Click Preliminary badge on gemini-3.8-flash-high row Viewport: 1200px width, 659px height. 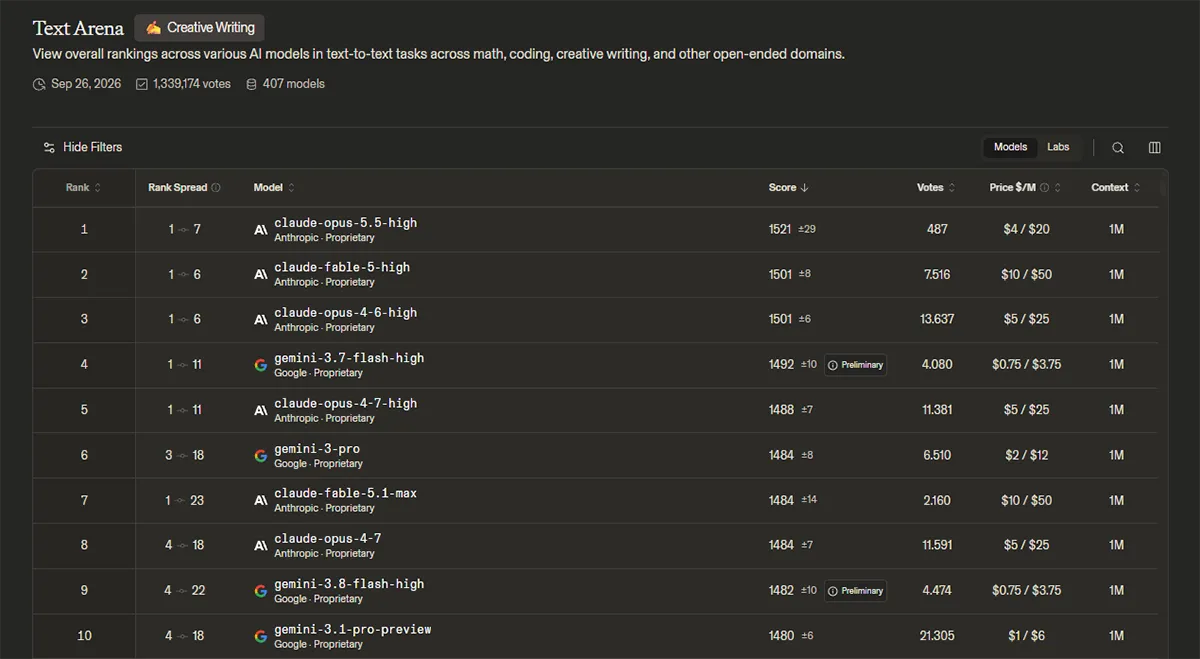click(855, 591)
